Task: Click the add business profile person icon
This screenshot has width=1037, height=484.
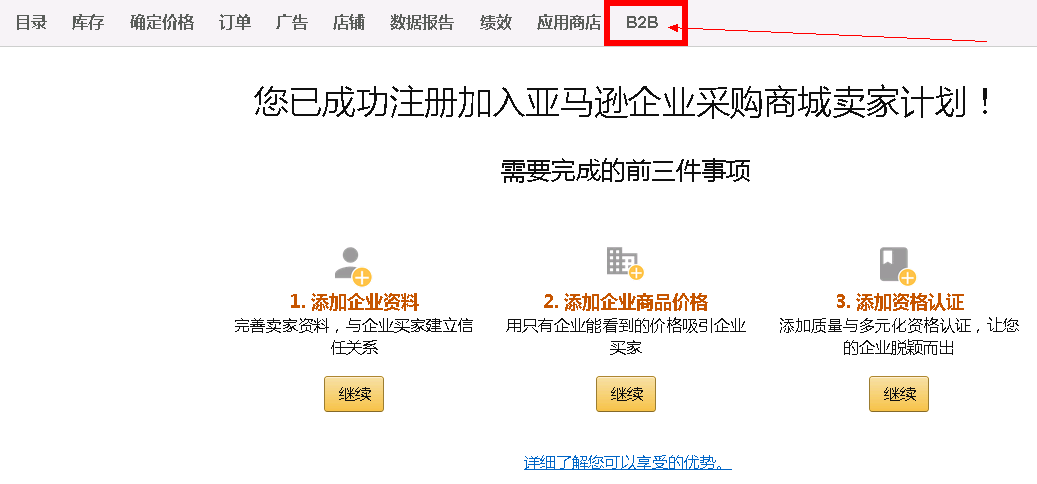Action: point(353,266)
